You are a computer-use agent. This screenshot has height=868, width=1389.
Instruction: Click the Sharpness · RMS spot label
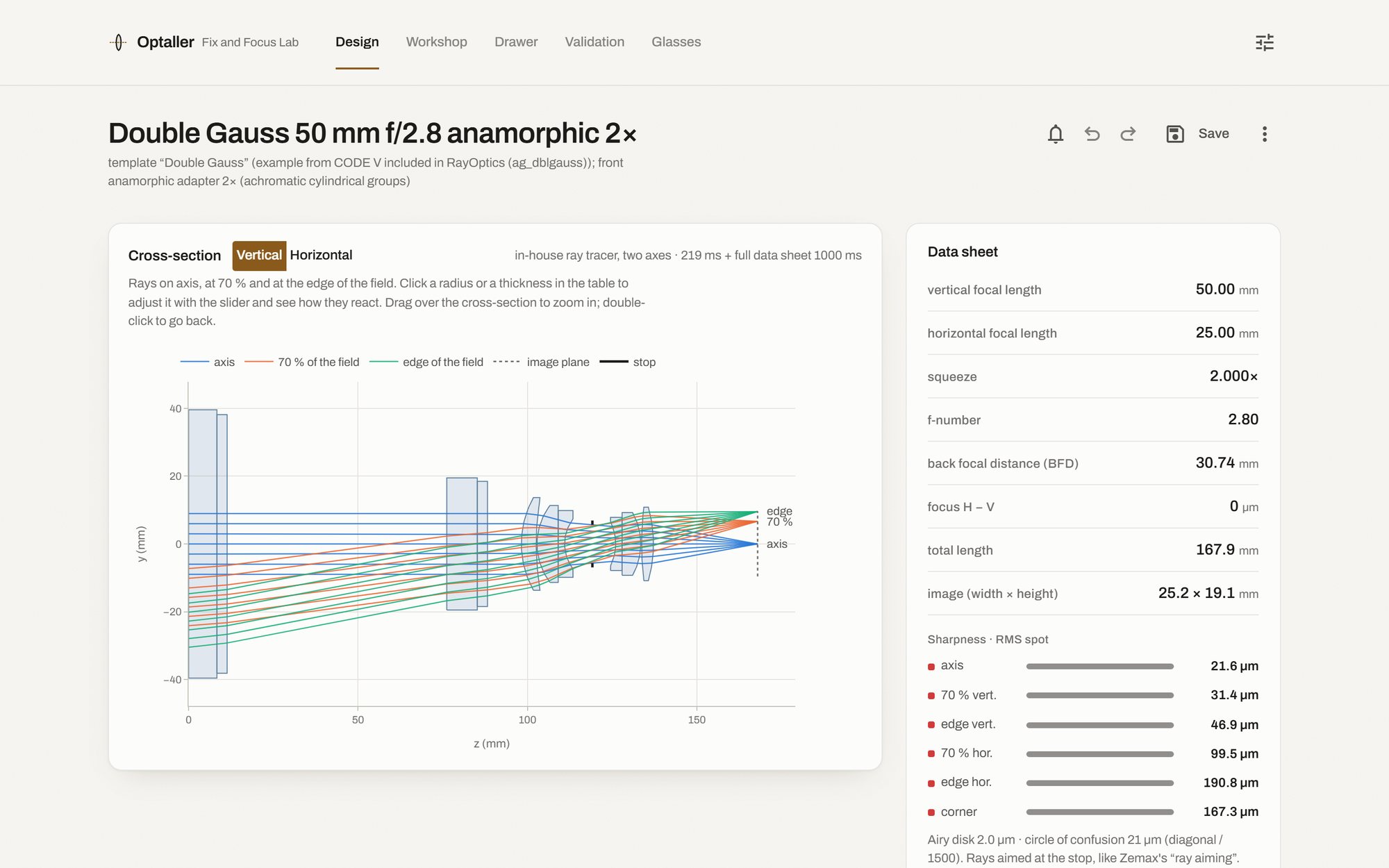tap(988, 639)
